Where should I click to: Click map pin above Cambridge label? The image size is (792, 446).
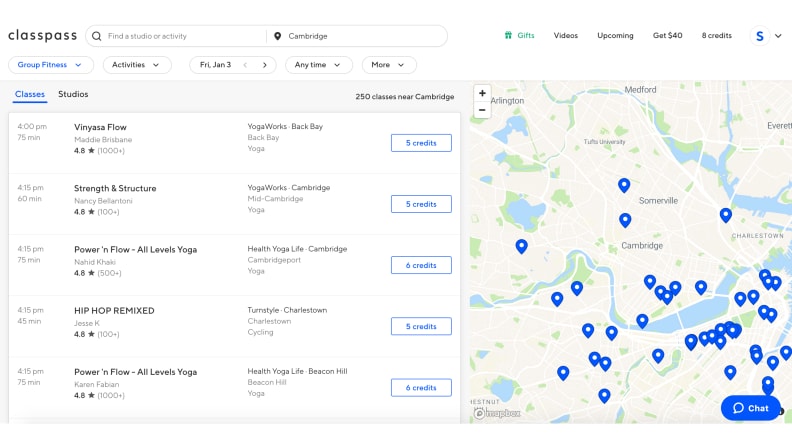[x=625, y=220]
